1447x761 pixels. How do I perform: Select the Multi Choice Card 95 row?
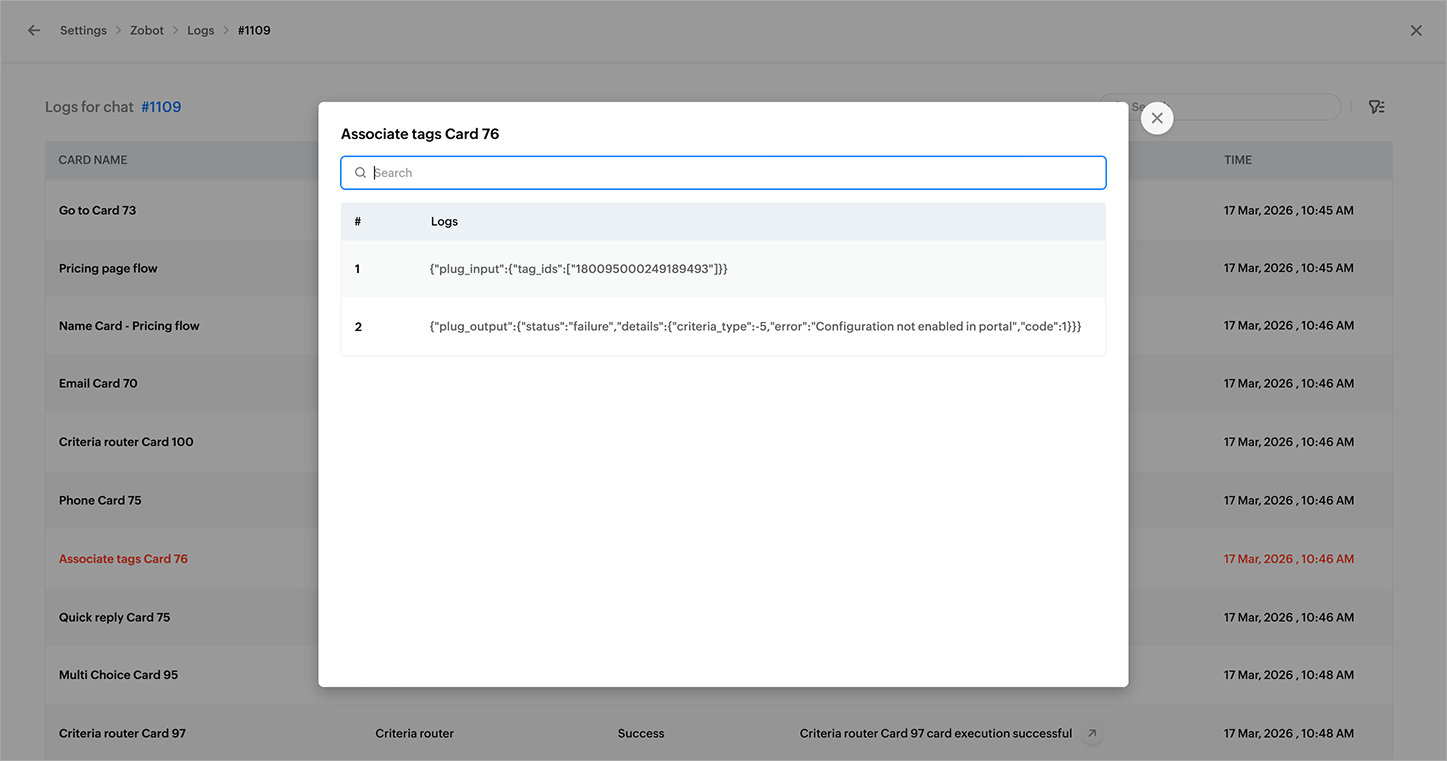point(718,675)
